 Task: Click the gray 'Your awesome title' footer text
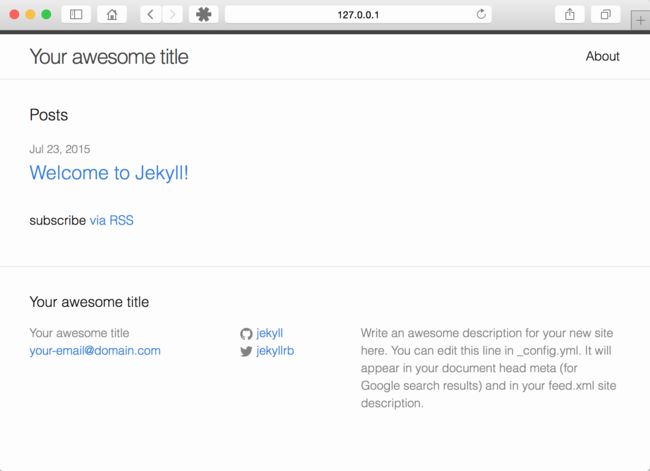[79, 333]
